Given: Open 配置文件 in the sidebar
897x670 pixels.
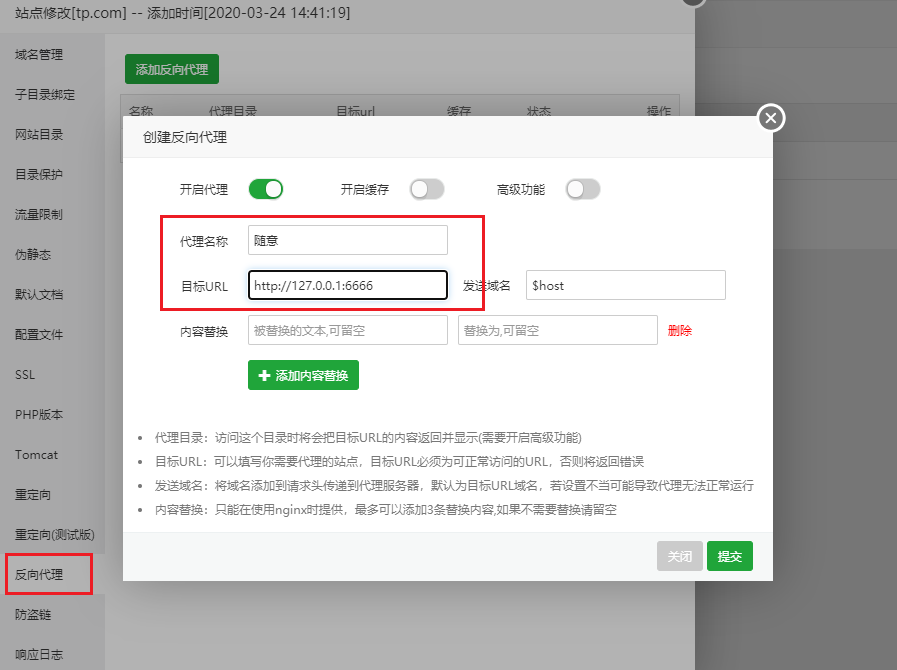Looking at the screenshot, I should [39, 335].
